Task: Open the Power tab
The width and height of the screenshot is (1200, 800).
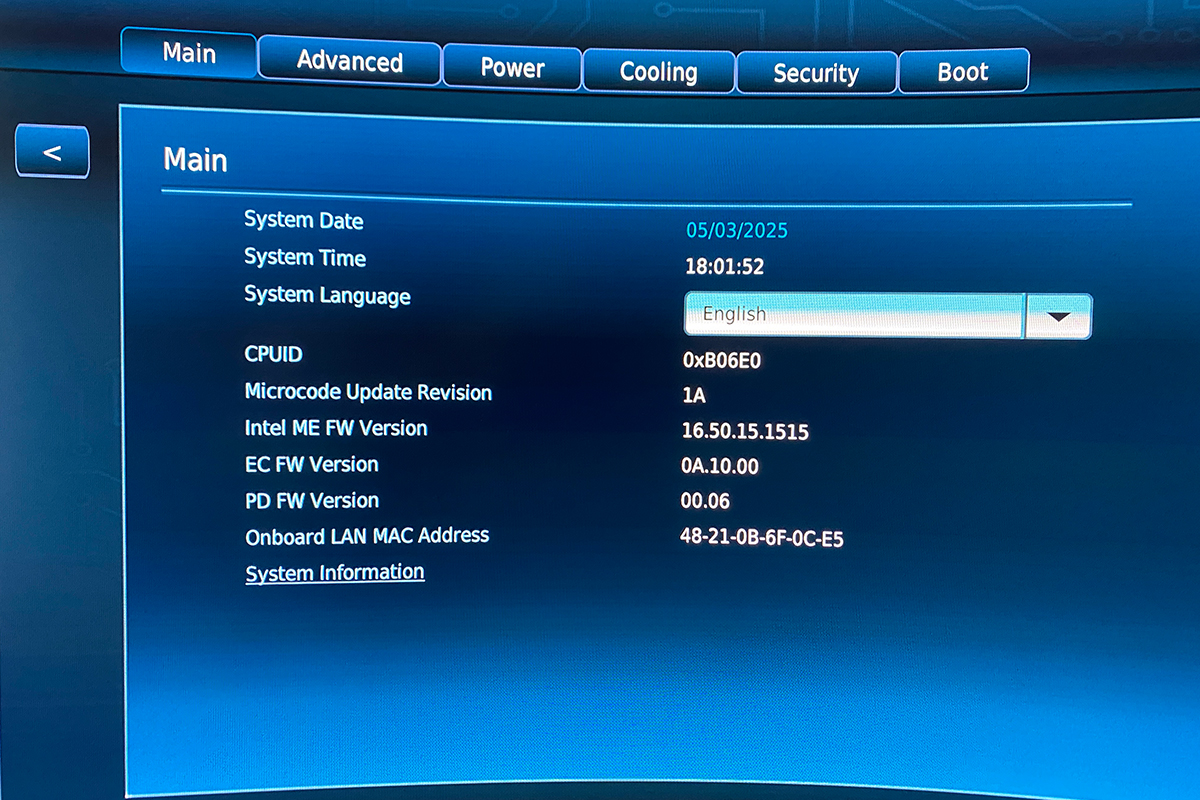Action: [512, 68]
